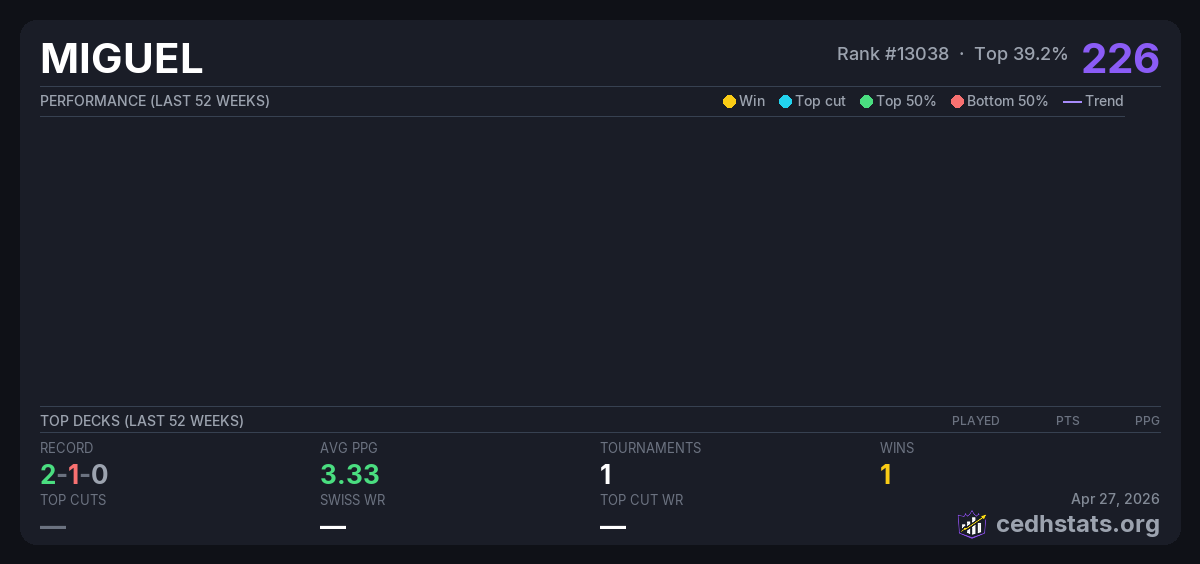The height and width of the screenshot is (564, 1200).
Task: Sort decks by PLAYED column header
Action: (975, 421)
